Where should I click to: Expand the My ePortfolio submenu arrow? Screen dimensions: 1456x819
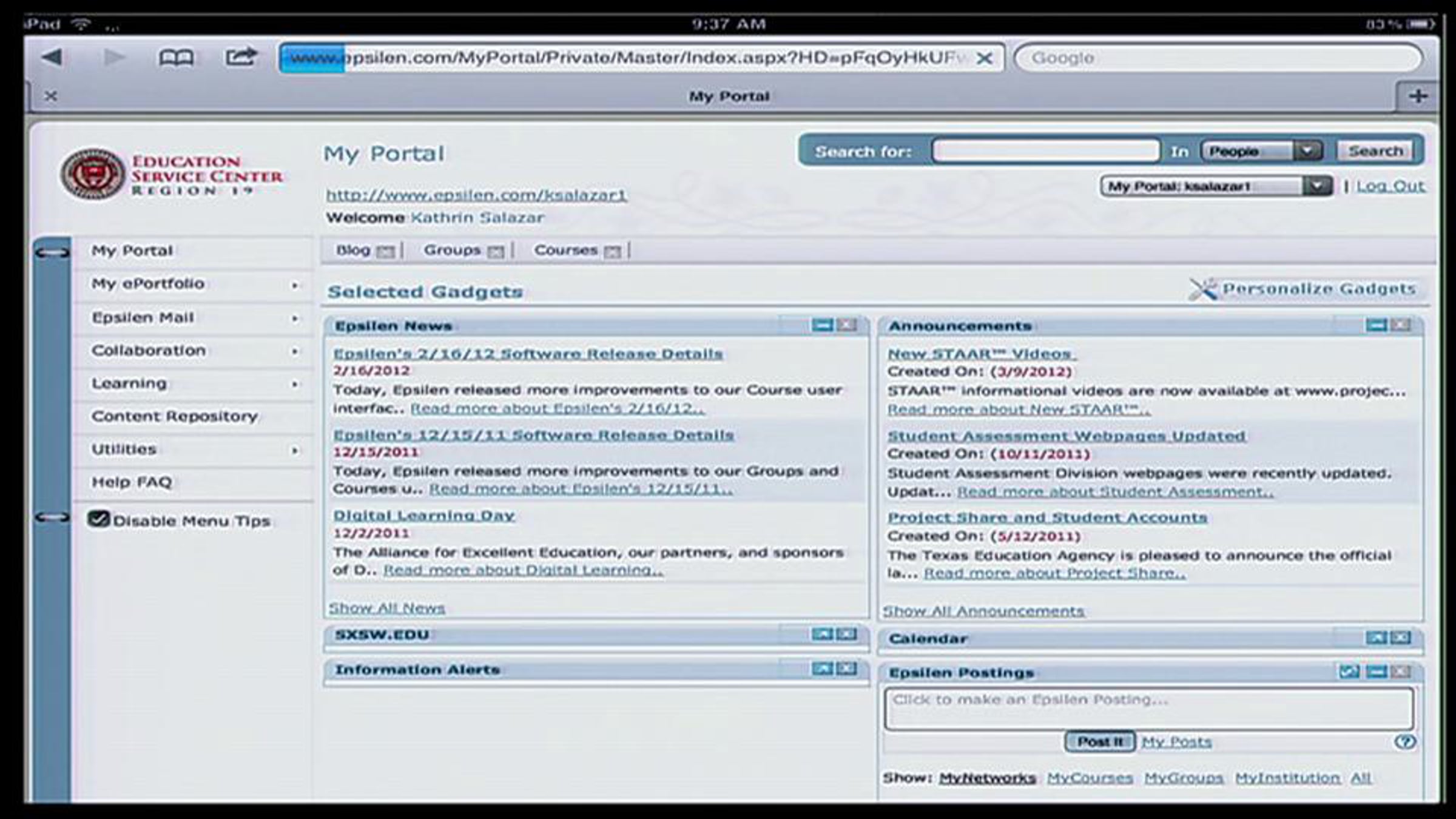click(295, 285)
